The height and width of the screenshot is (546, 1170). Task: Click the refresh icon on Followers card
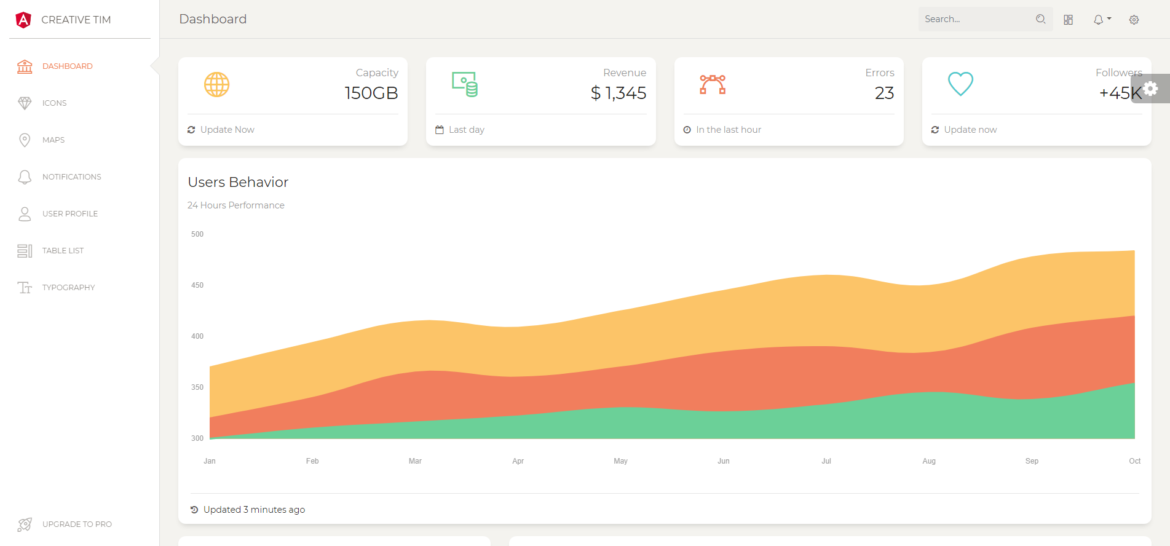coord(935,130)
